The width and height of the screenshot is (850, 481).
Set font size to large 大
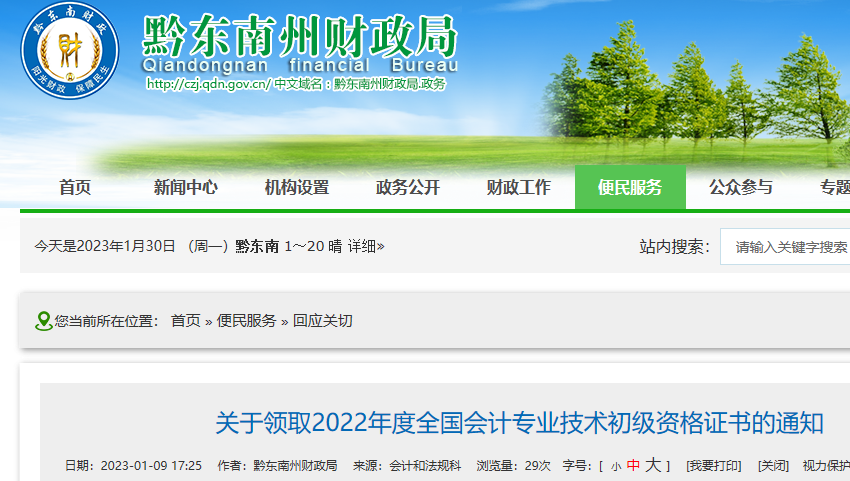653,465
